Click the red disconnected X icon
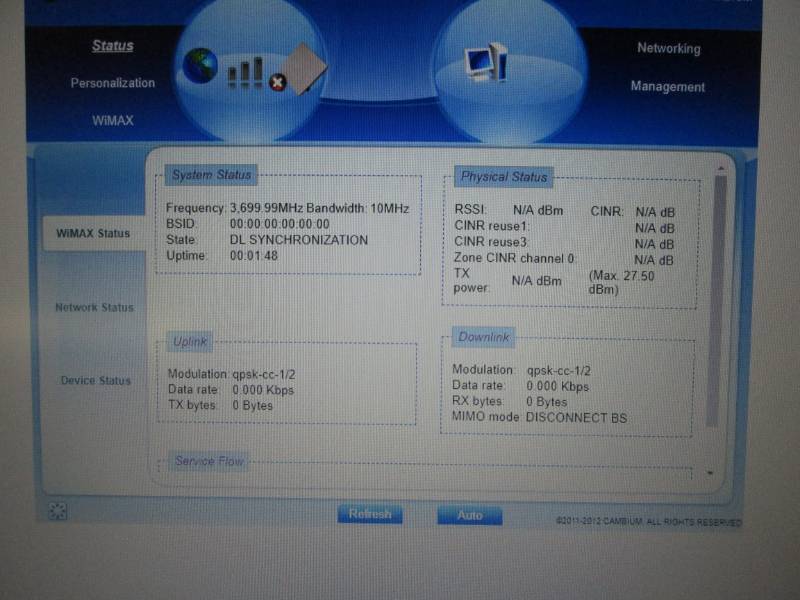The image size is (800, 600). (x=278, y=83)
